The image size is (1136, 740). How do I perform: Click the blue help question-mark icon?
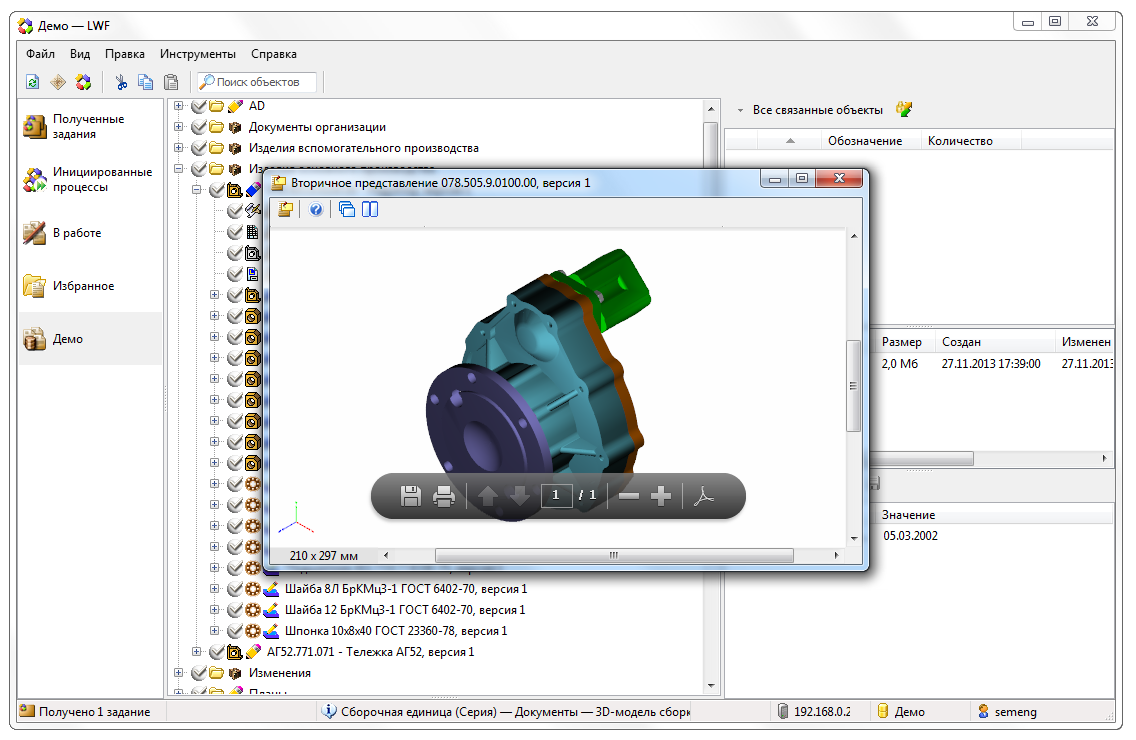coord(316,209)
